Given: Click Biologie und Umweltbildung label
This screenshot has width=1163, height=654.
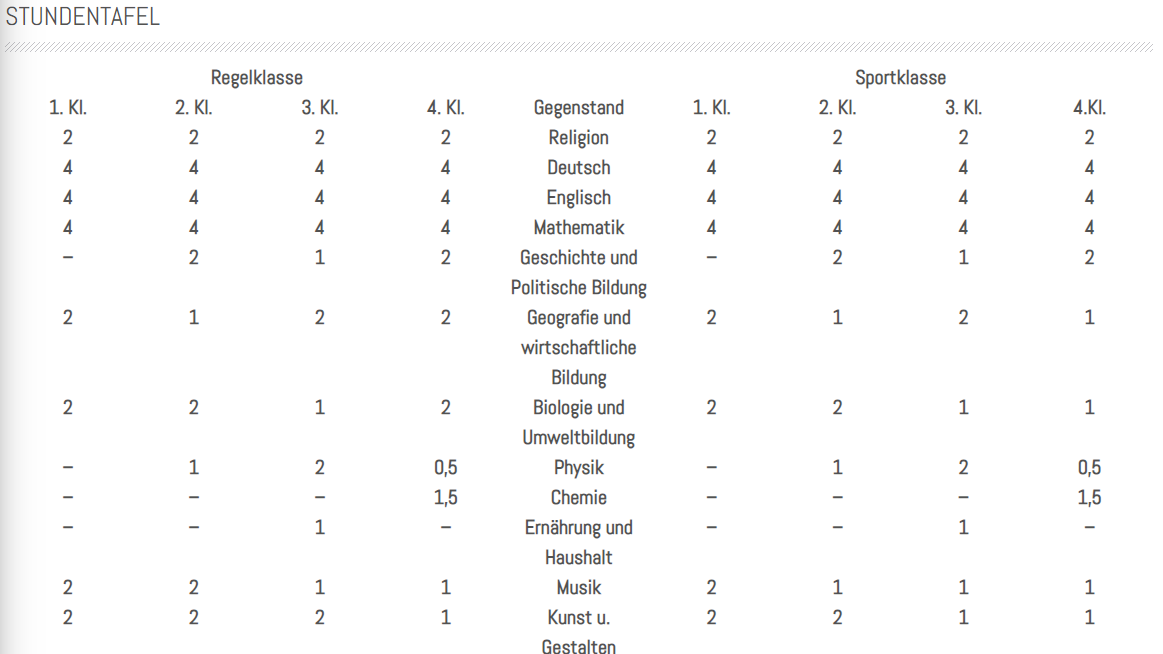Looking at the screenshot, I should click(579, 423).
